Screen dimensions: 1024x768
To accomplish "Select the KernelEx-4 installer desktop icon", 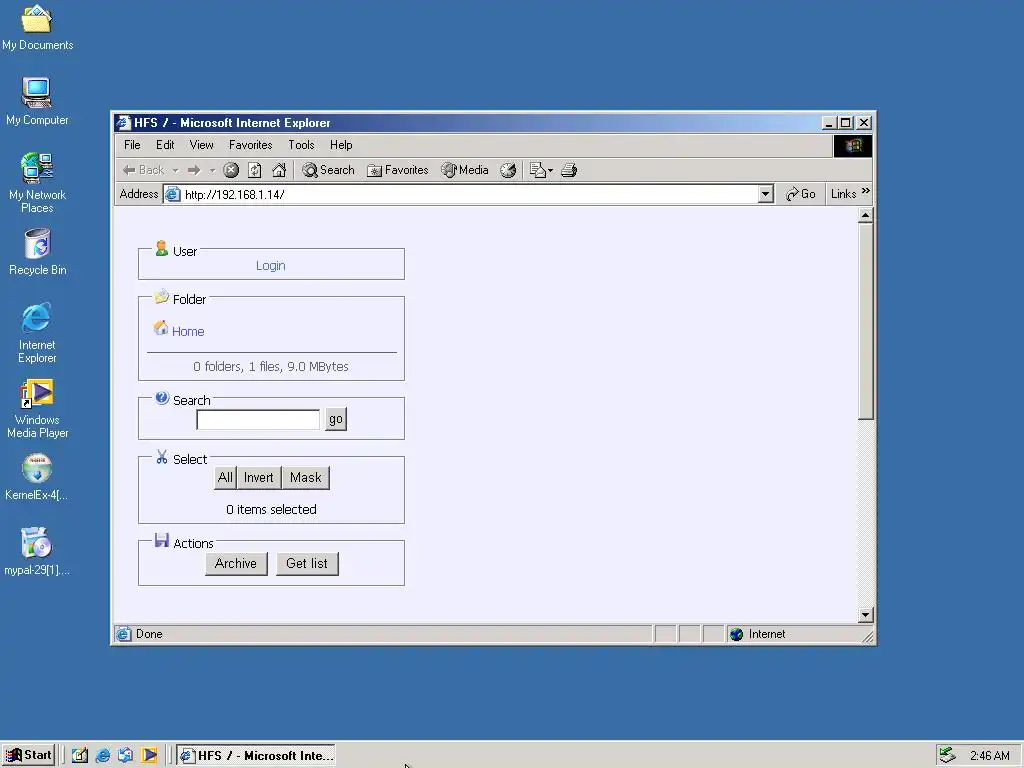I will 37,477.
